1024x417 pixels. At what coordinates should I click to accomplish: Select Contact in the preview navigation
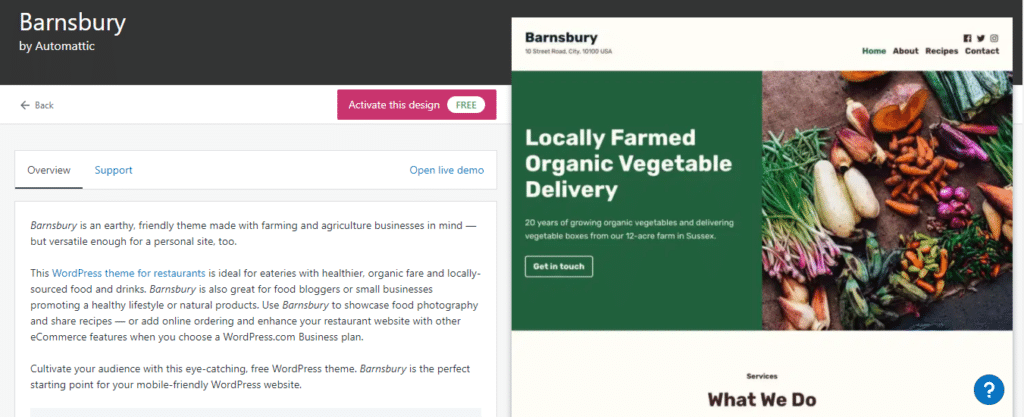[x=982, y=51]
